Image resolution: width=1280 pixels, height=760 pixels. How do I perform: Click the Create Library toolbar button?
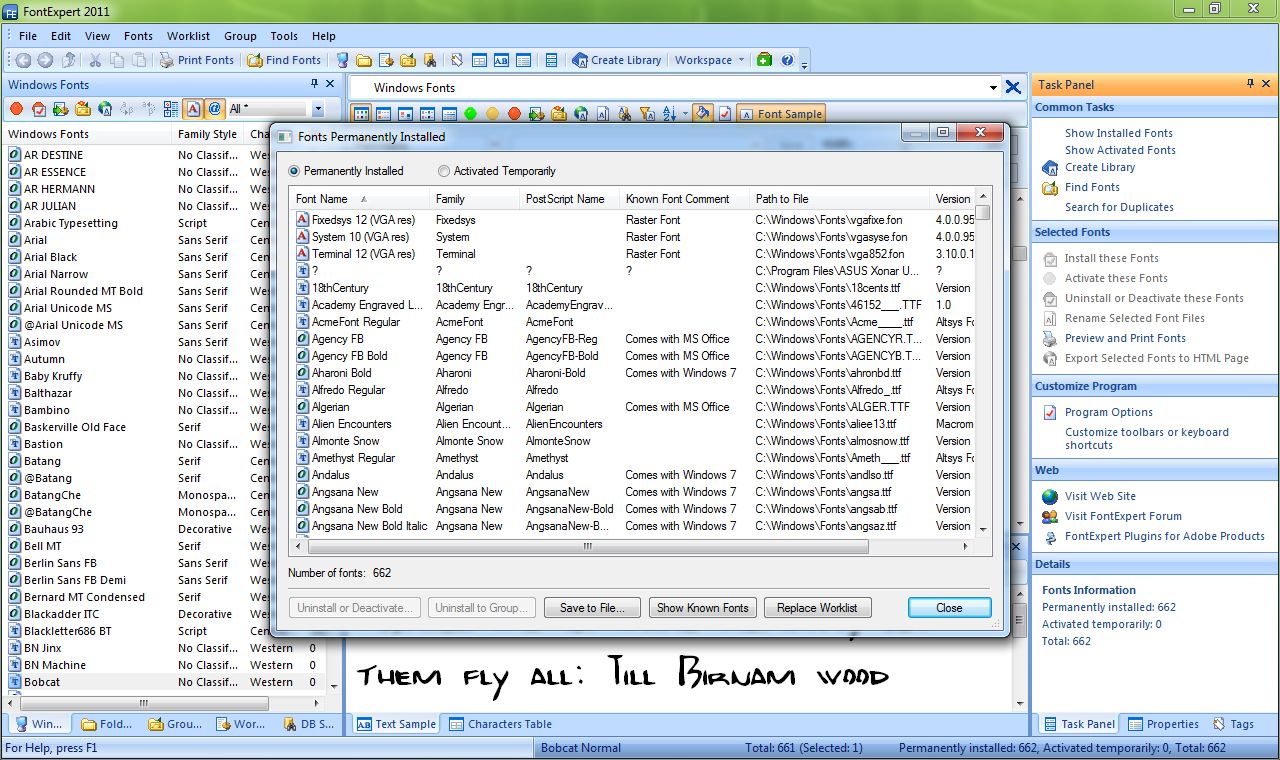tap(617, 60)
